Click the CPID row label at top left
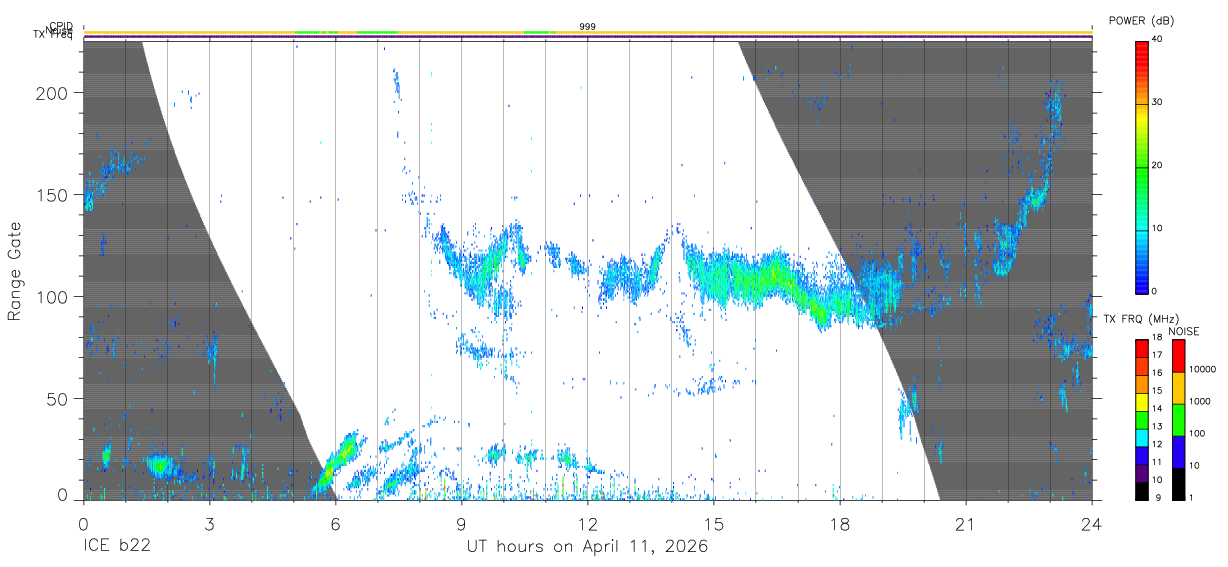This screenshot has width=1228, height=567. coord(62,27)
